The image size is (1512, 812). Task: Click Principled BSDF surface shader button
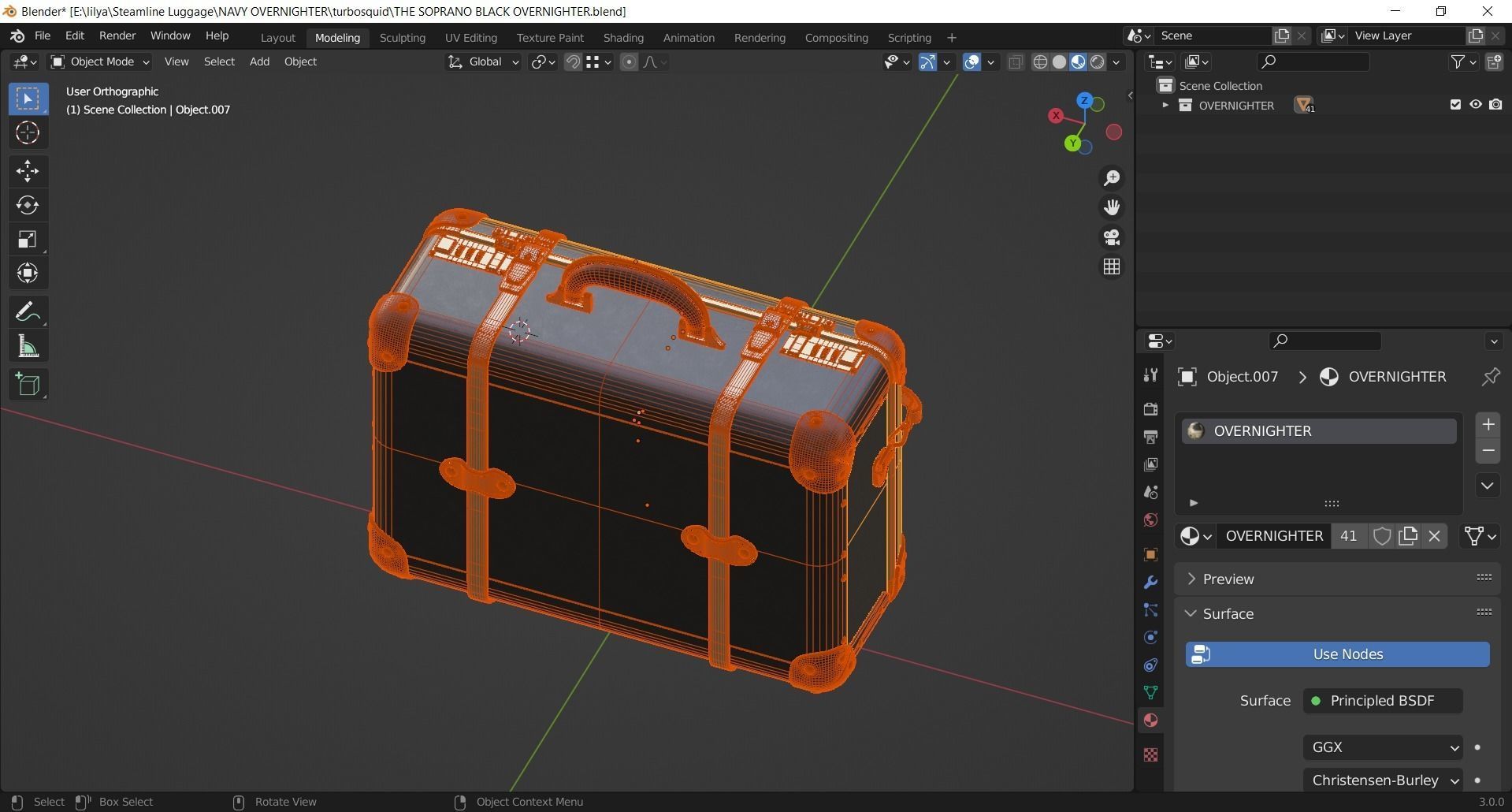click(x=1383, y=701)
